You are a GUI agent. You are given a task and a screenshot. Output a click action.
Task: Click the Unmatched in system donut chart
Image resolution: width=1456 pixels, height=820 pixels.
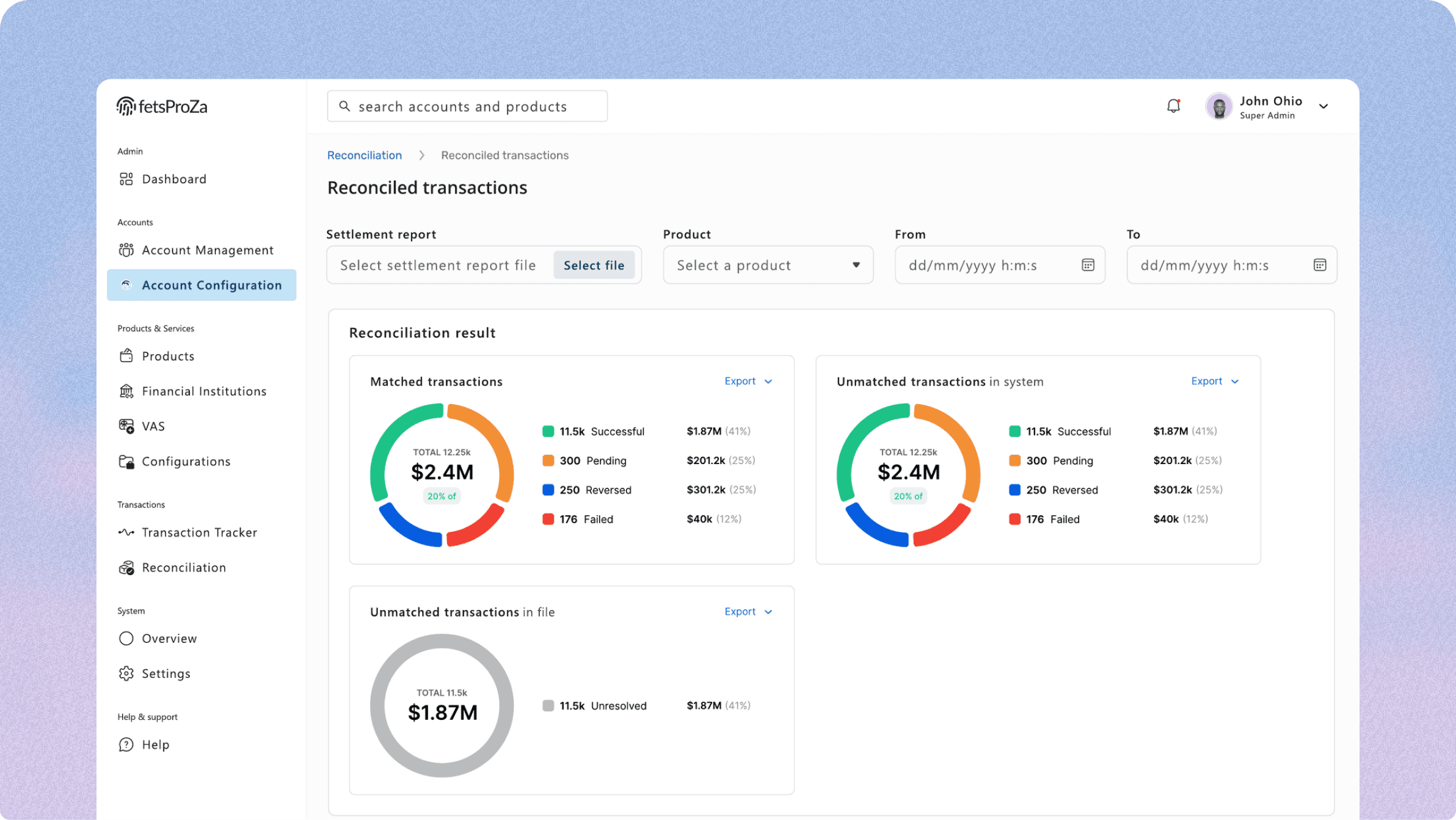click(908, 475)
